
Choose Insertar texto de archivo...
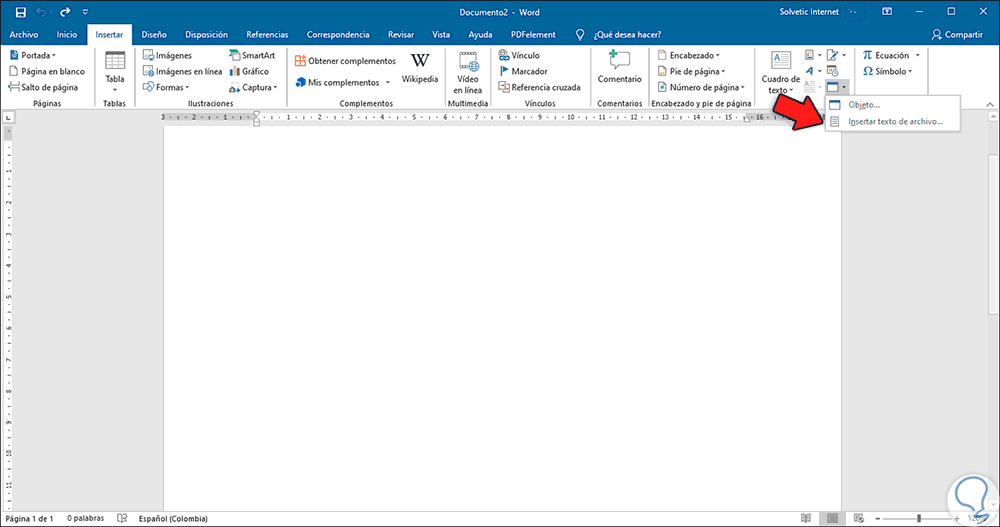892,121
